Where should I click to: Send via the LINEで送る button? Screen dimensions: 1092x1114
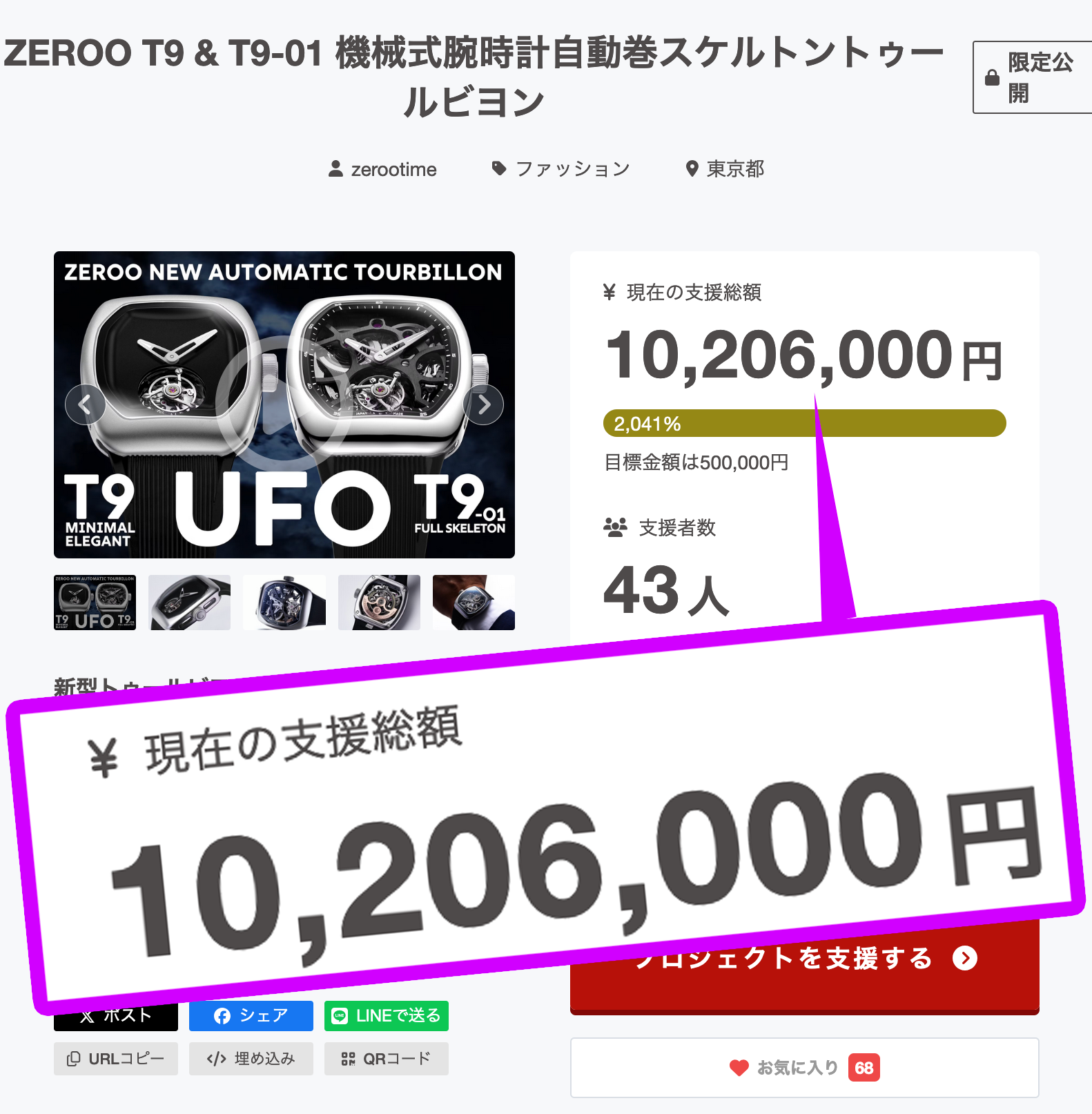[387, 1016]
